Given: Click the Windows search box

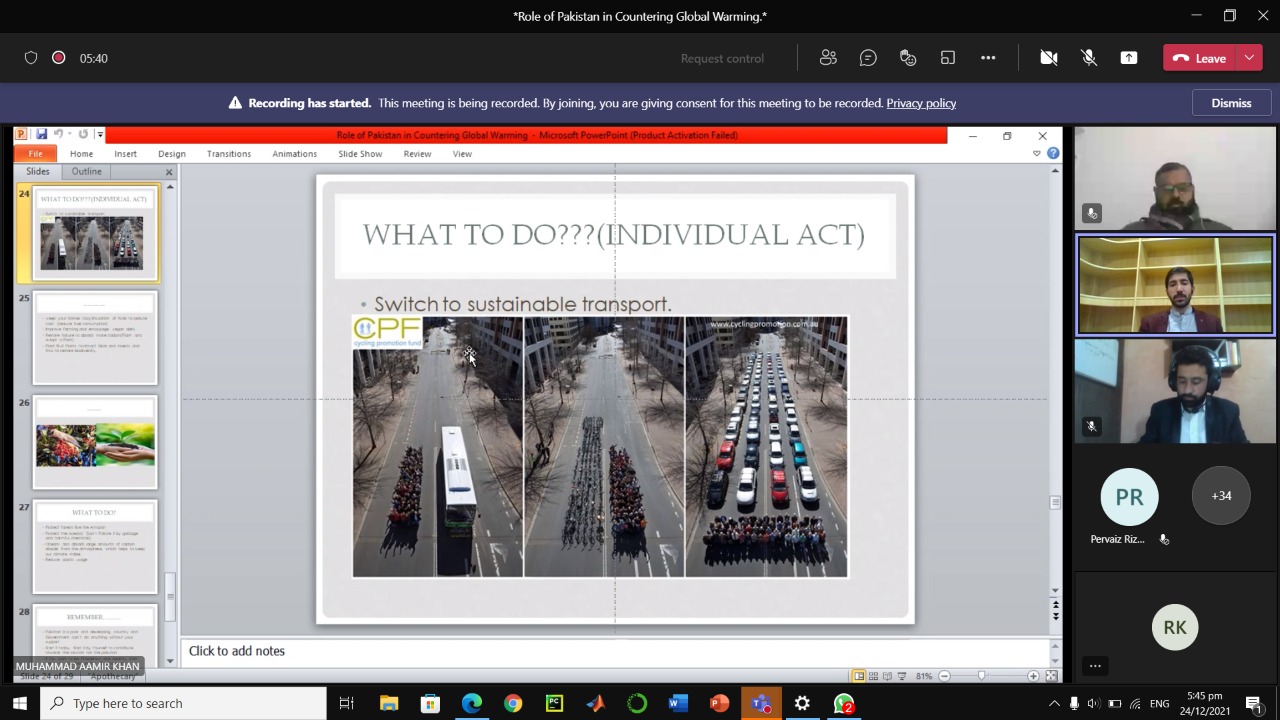Looking at the screenshot, I should point(184,703).
